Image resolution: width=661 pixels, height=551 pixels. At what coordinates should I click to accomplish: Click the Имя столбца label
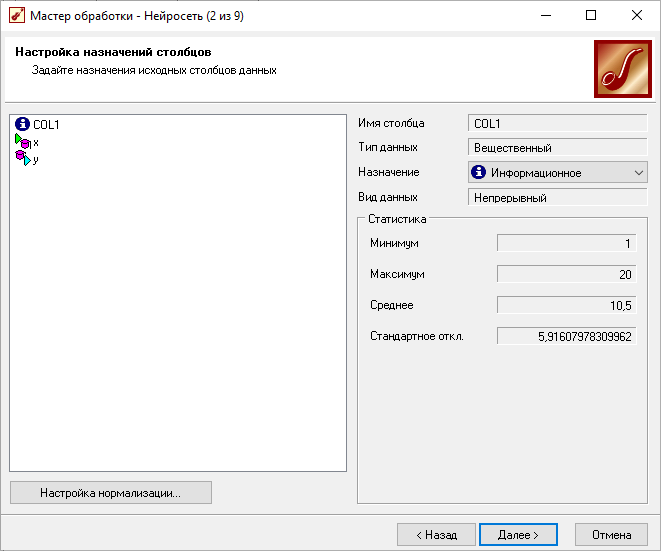pos(391,123)
